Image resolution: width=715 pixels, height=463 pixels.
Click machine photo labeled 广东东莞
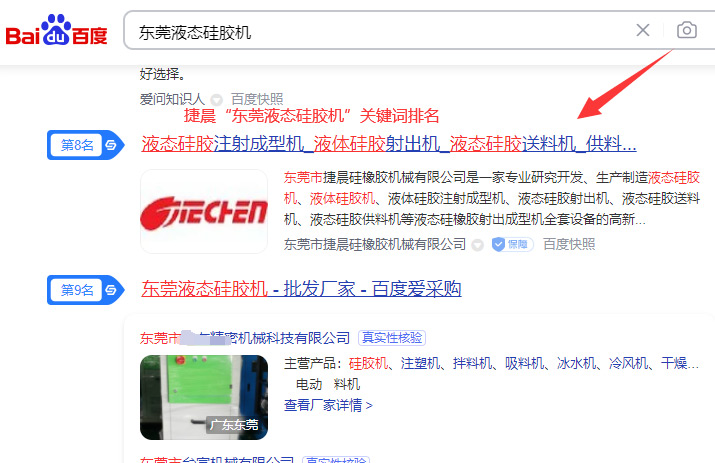[204, 397]
